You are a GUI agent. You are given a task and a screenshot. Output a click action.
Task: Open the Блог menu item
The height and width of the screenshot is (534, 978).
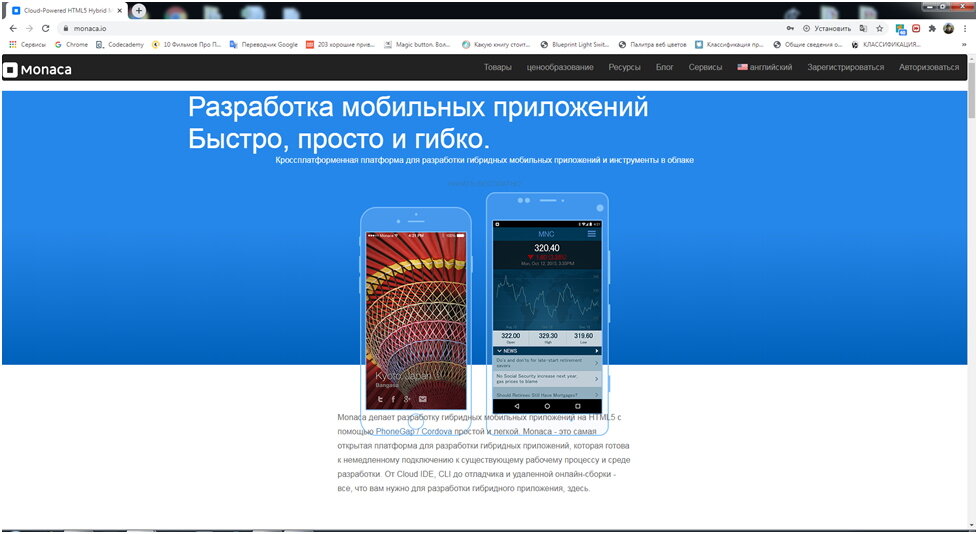(664, 67)
